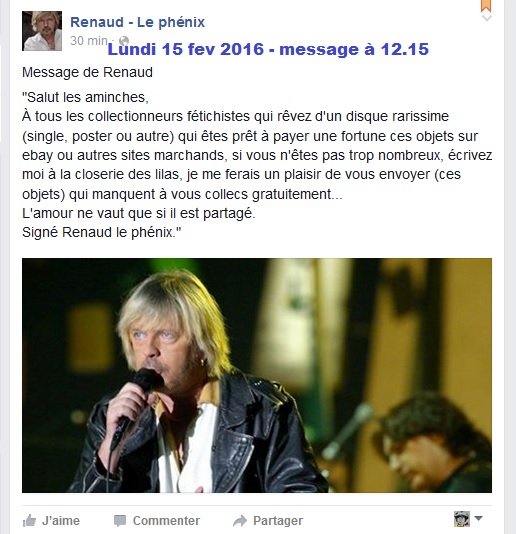This screenshot has width=516, height=534.
Task: Click the Partager arrow icon
Action: pyautogui.click(x=240, y=521)
